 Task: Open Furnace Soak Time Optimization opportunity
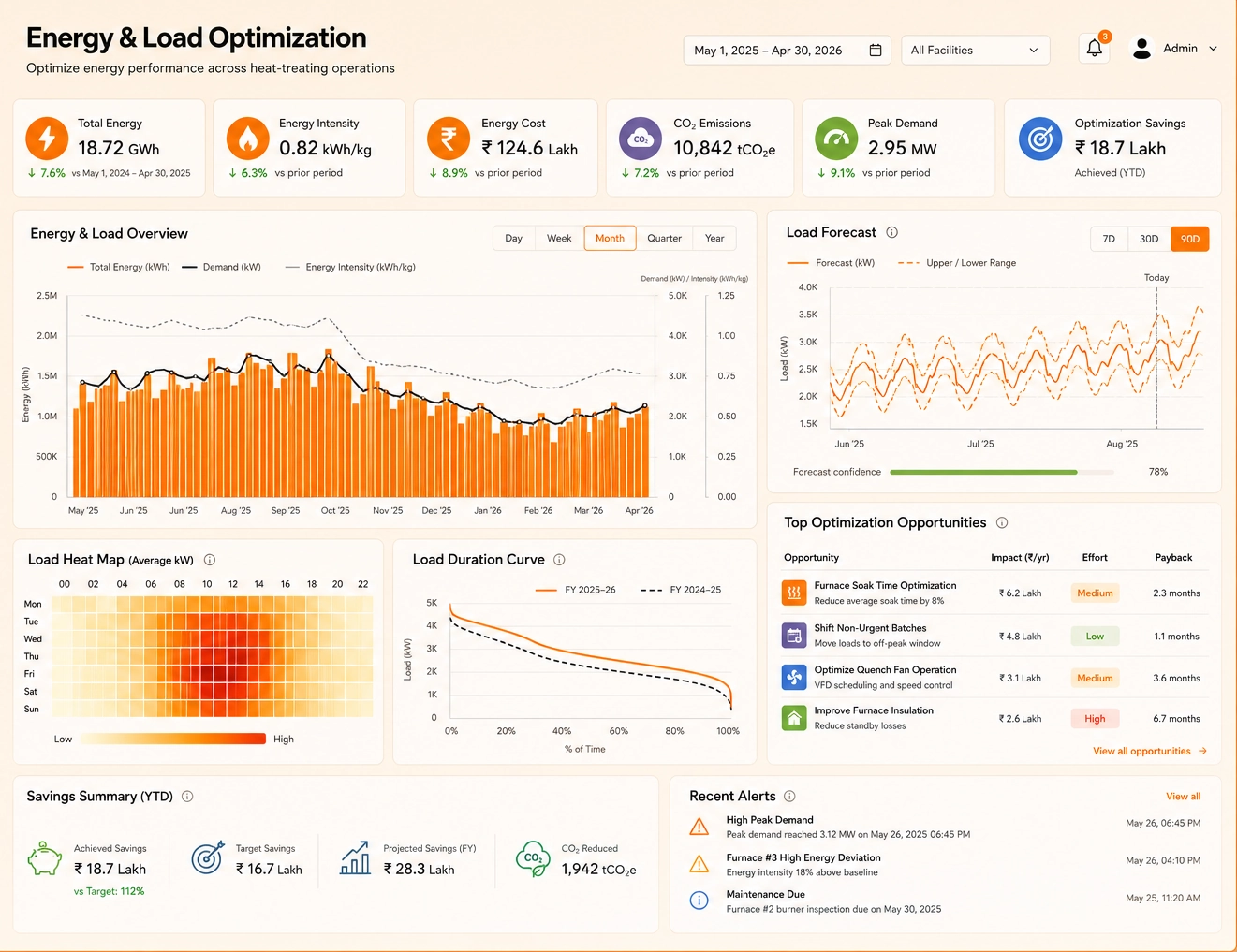(994, 593)
